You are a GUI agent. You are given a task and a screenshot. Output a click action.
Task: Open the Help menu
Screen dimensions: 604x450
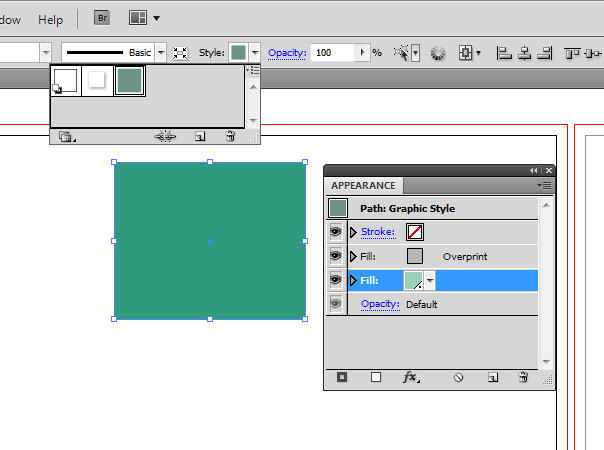click(x=50, y=20)
